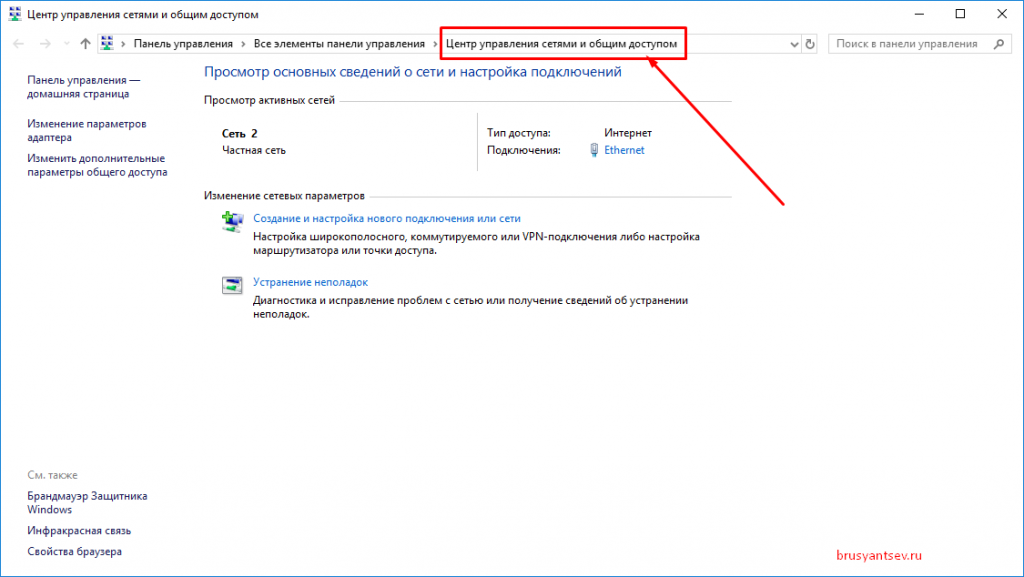
Task: Click the Изменение сетевых параметров section label
Action: 284,196
